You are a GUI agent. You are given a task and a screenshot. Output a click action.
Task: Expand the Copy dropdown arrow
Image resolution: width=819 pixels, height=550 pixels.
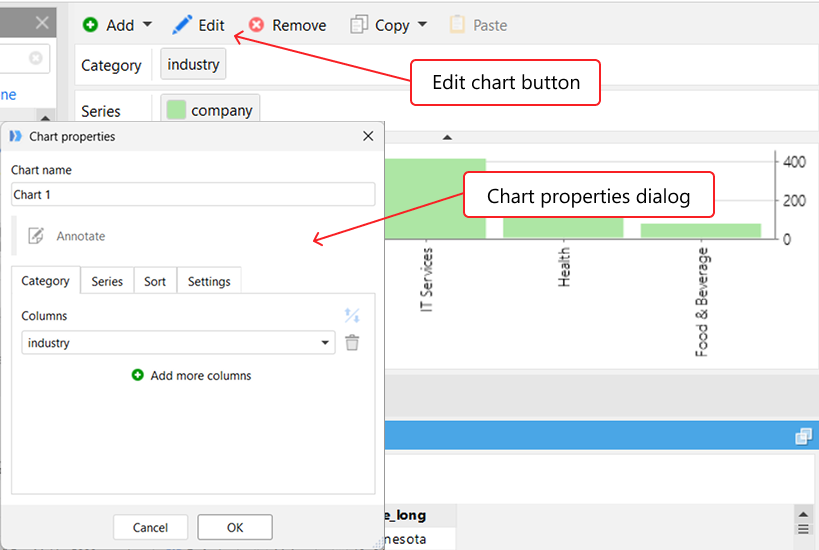[x=423, y=24]
